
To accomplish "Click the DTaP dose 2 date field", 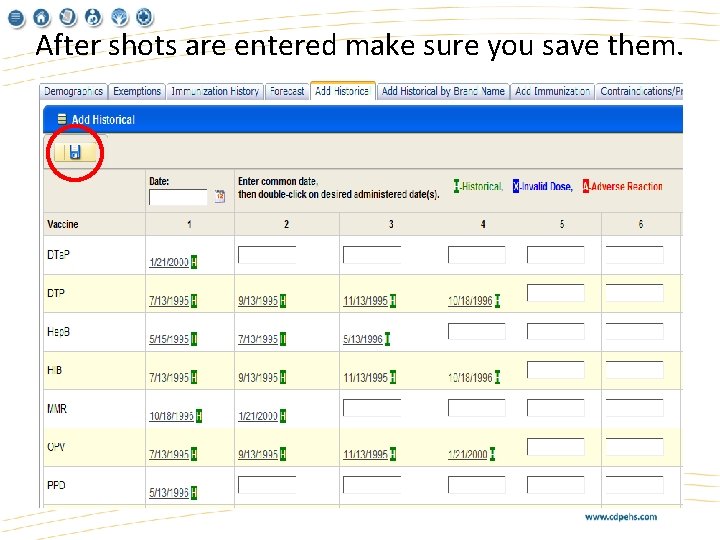I will [267, 254].
